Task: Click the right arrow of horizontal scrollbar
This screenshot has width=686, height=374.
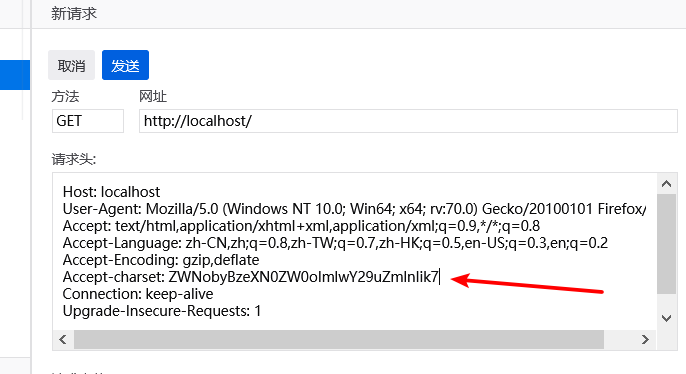Action: coord(645,339)
